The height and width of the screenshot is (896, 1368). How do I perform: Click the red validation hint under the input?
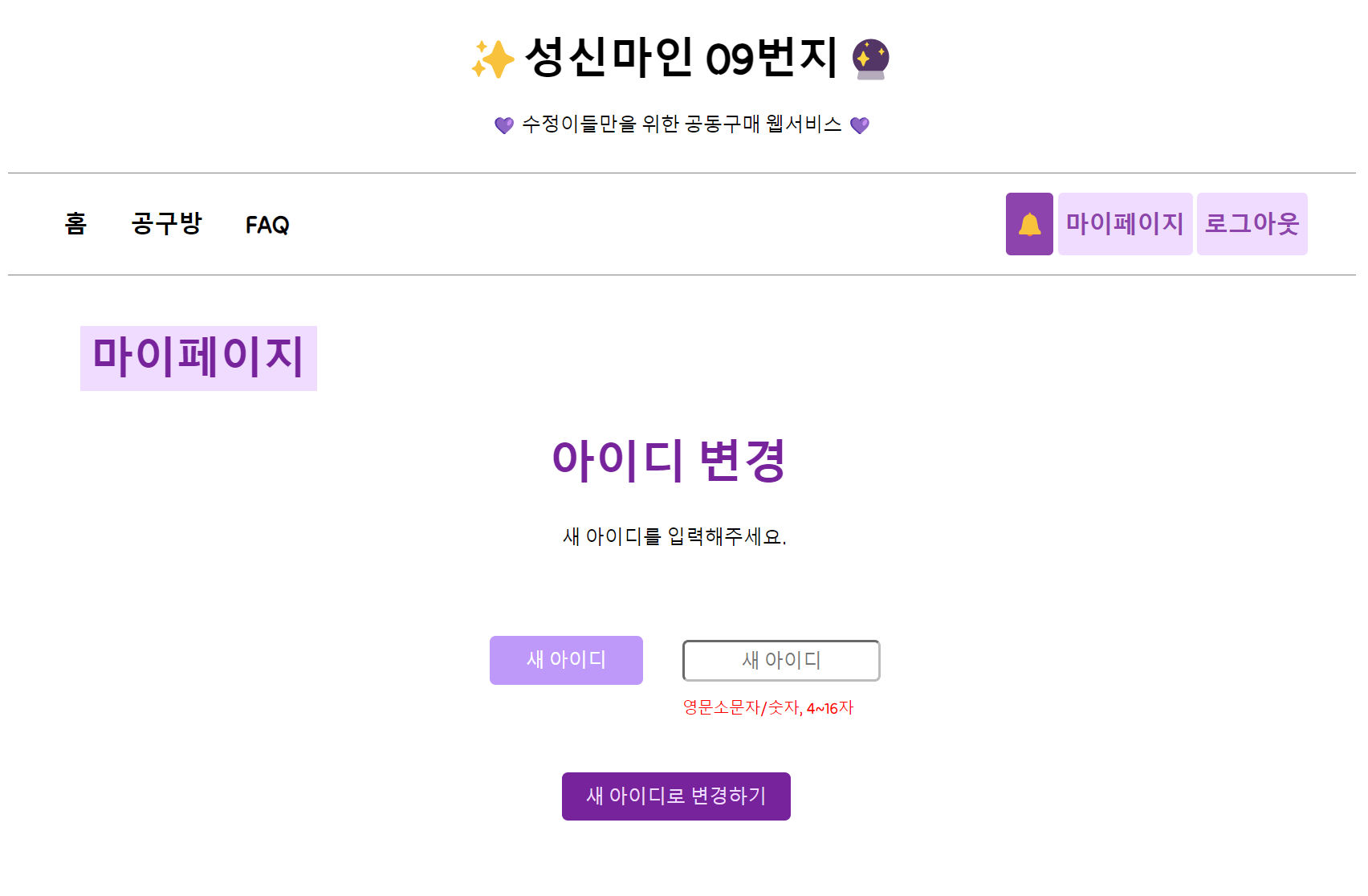click(767, 707)
